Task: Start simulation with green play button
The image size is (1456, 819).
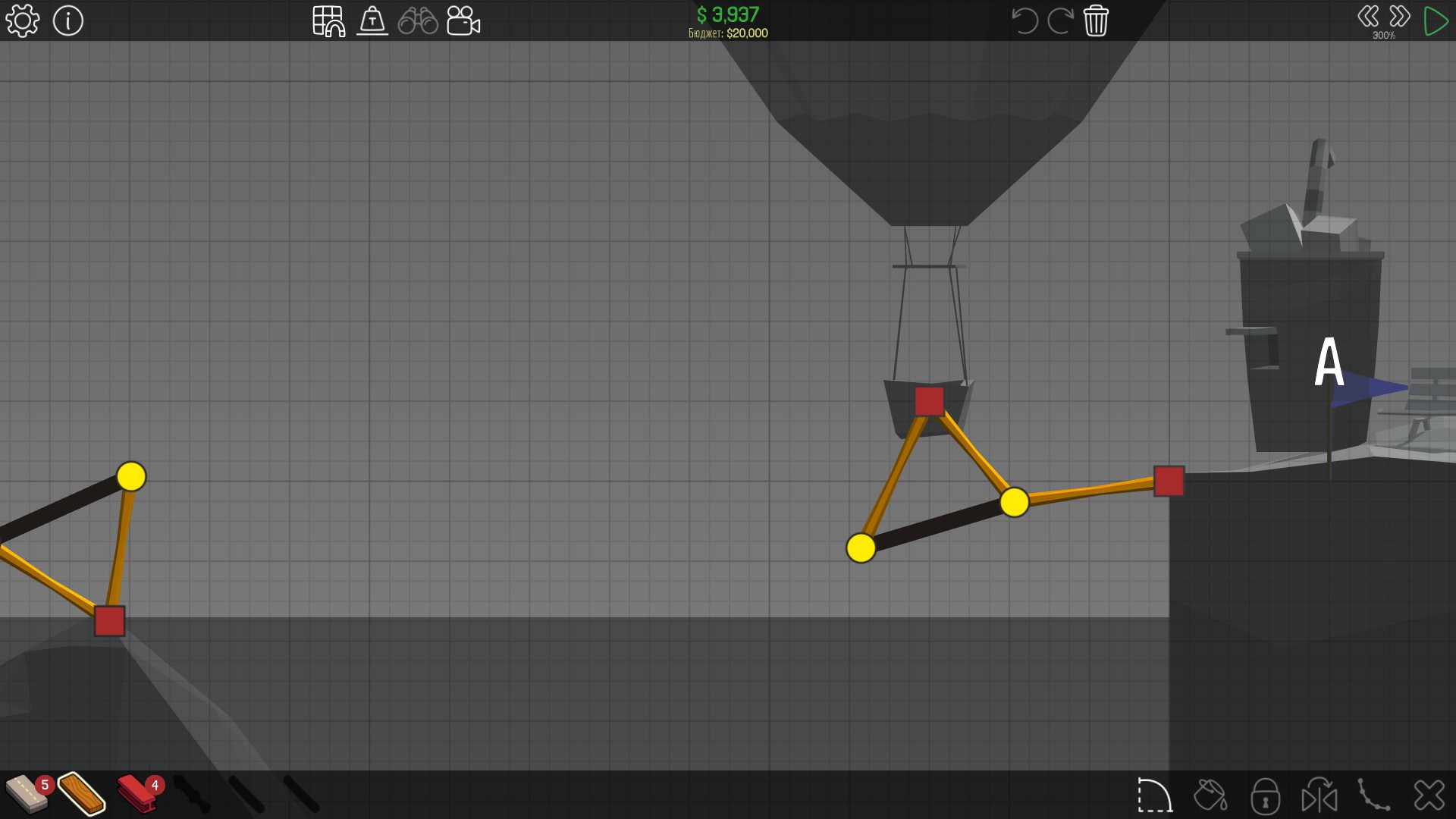Action: [x=1436, y=21]
